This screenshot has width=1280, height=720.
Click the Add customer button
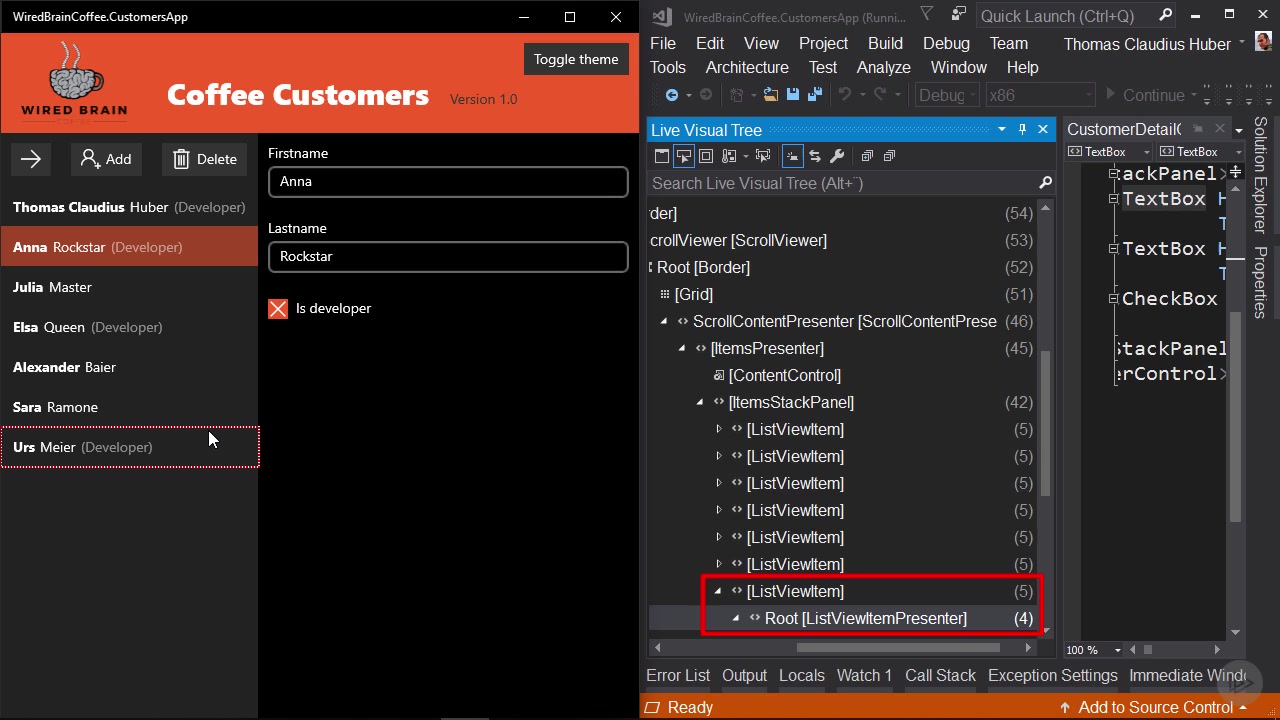(106, 159)
